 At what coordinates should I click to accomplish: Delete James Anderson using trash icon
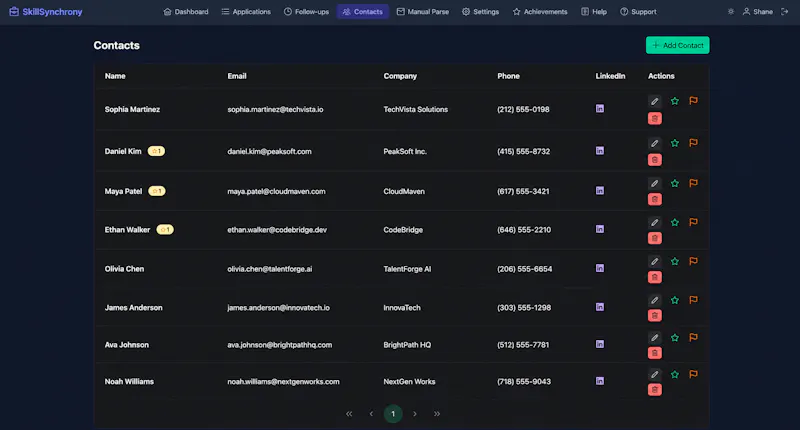click(655, 316)
